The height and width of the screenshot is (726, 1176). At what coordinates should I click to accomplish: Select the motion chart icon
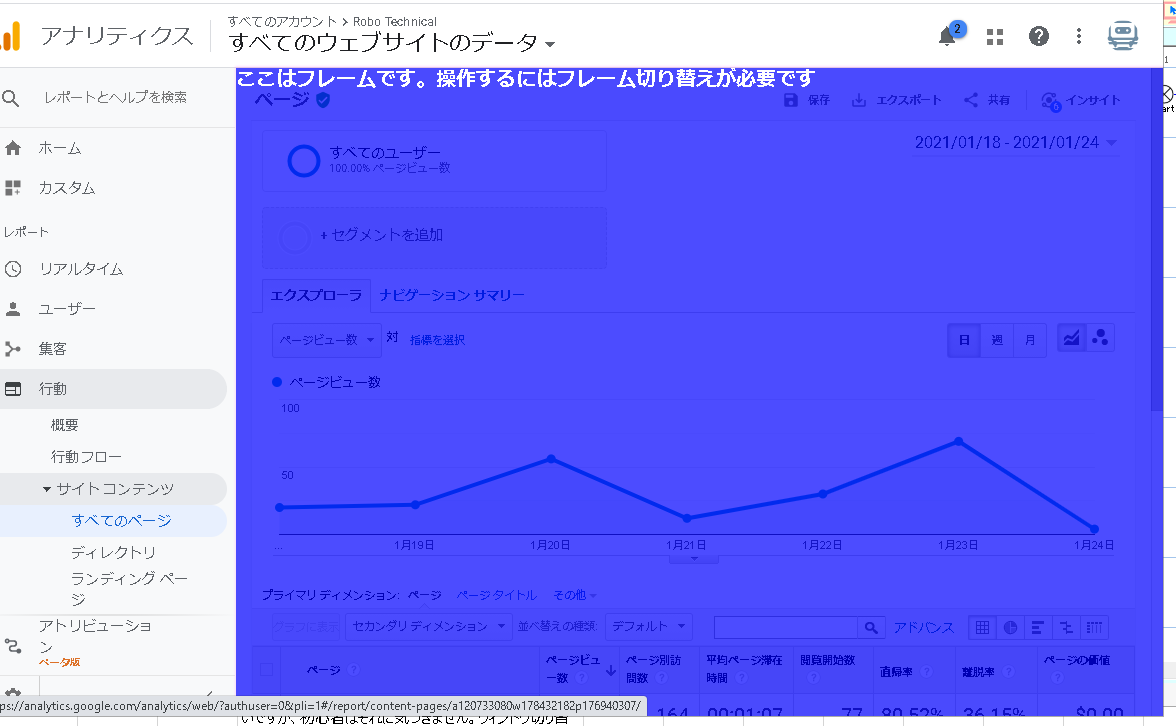1100,339
